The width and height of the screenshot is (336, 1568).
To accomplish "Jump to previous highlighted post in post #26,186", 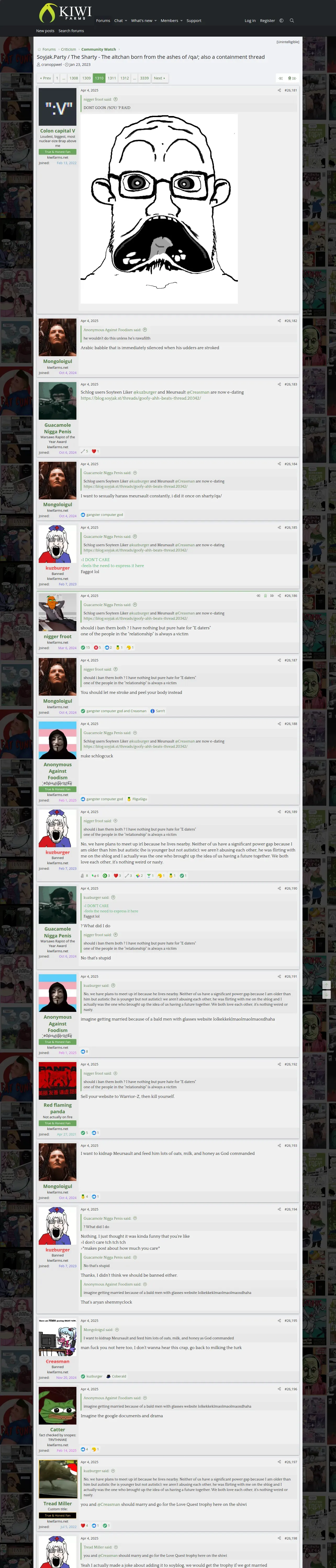I will point(259,596).
